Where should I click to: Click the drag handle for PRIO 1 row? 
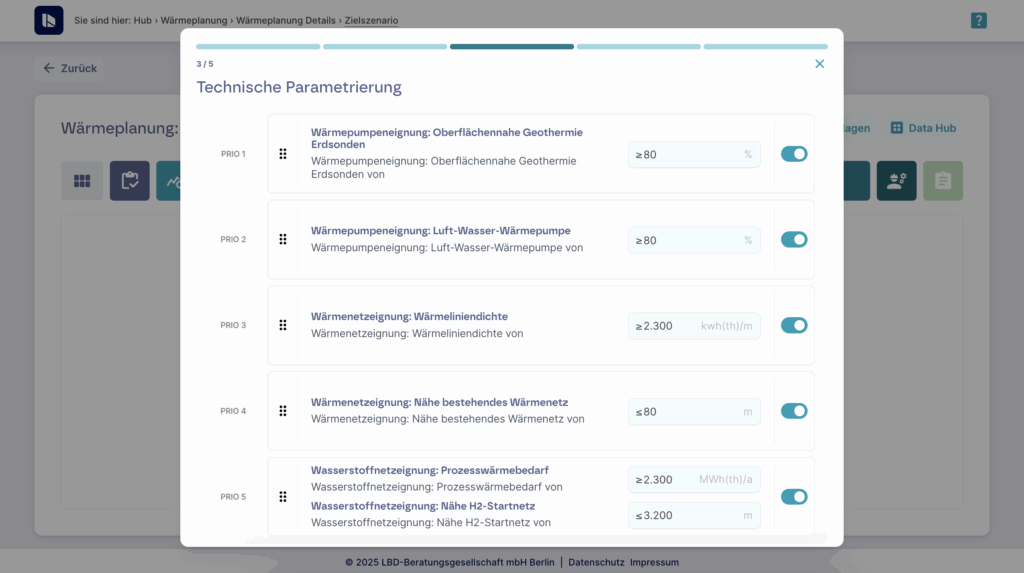click(x=283, y=154)
